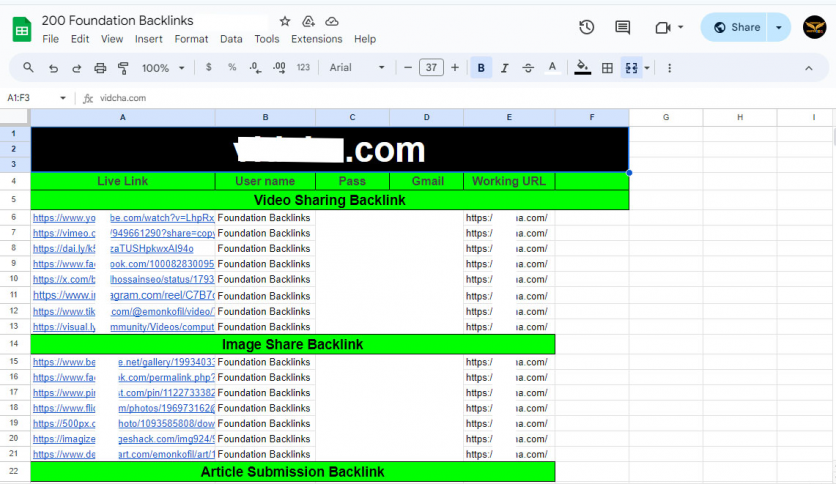The height and width of the screenshot is (484, 836).
Task: Select the Article Submission Backlink cell
Action: pyautogui.click(x=293, y=472)
